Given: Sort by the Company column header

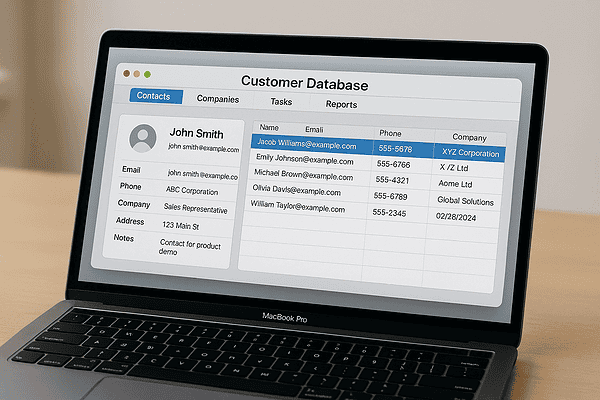Looking at the screenshot, I should point(469,137).
